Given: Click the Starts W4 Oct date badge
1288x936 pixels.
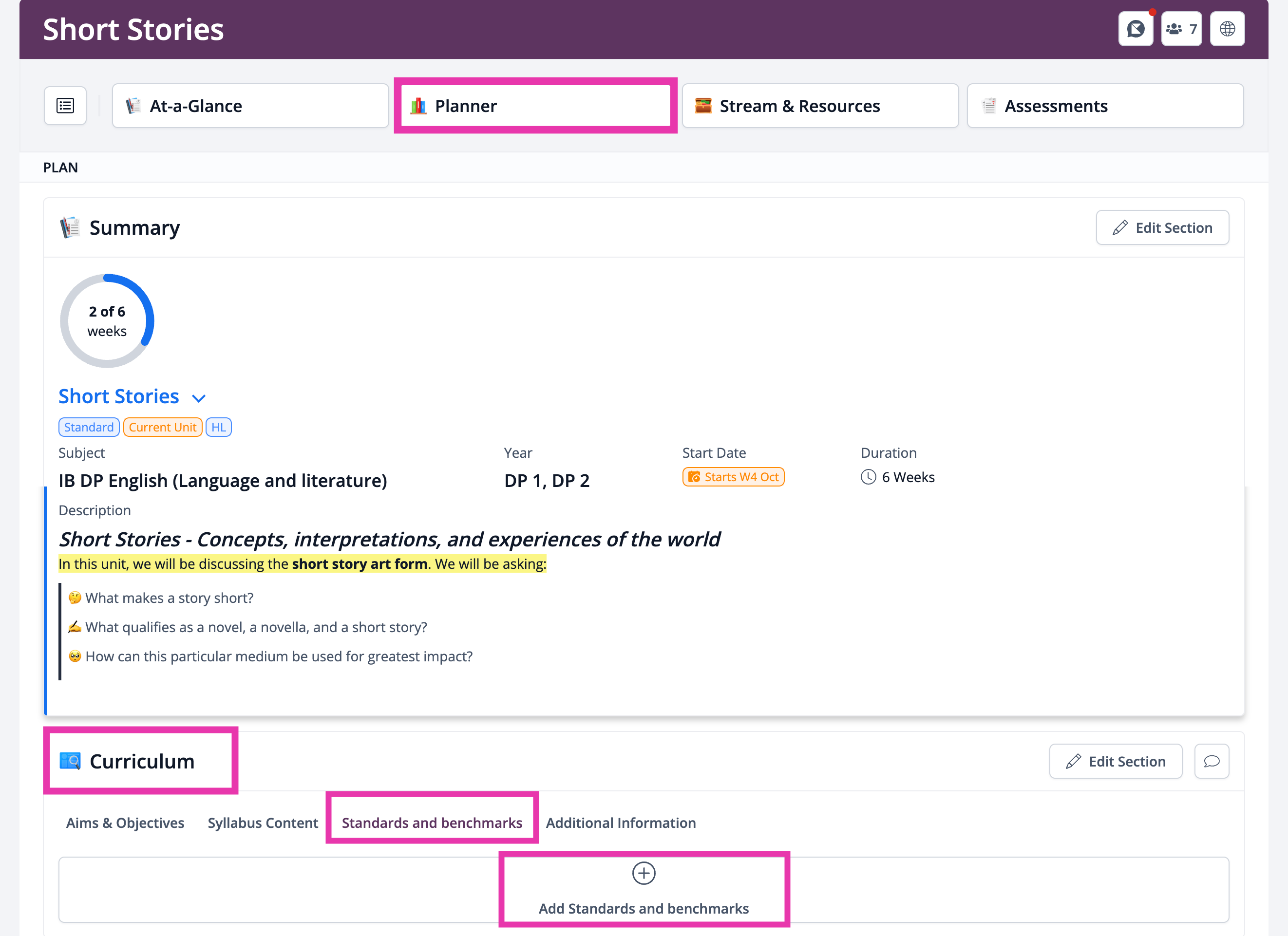Looking at the screenshot, I should [733, 477].
